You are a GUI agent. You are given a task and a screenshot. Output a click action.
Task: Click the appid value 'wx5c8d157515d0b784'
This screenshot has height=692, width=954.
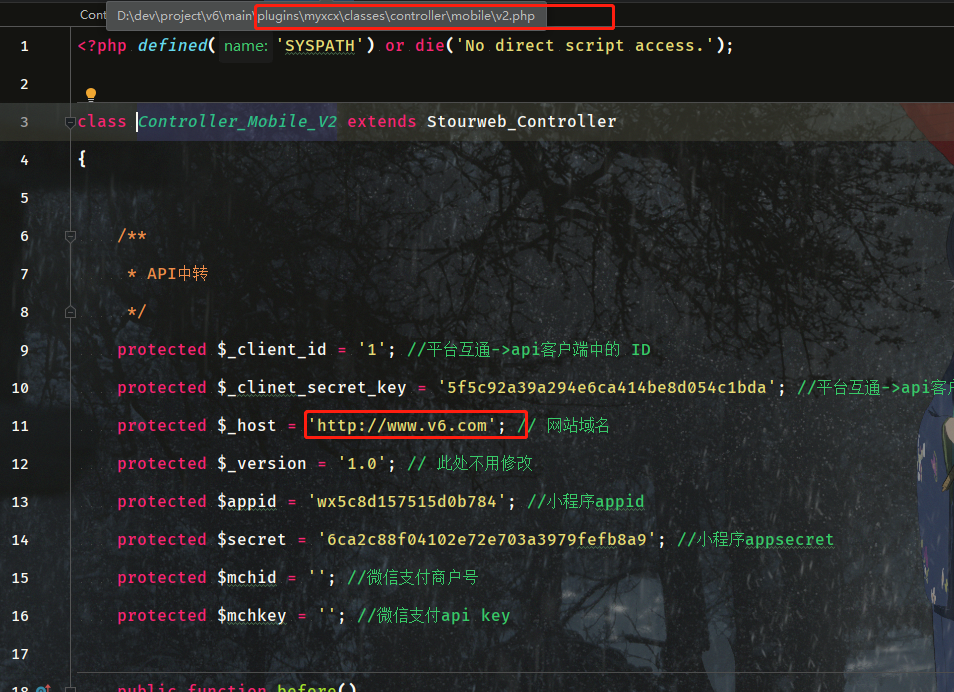pos(415,502)
